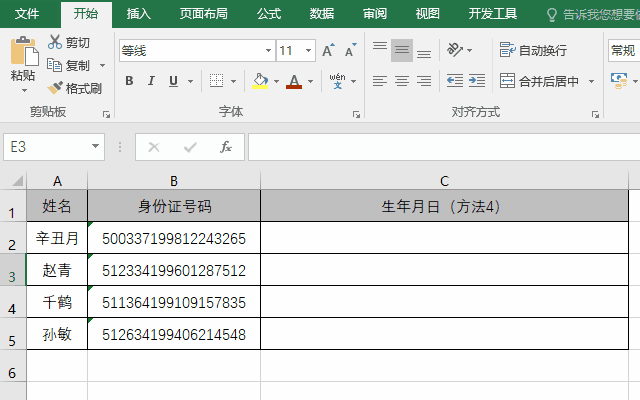
Task: Click inside the formula bar input
Action: tap(444, 147)
